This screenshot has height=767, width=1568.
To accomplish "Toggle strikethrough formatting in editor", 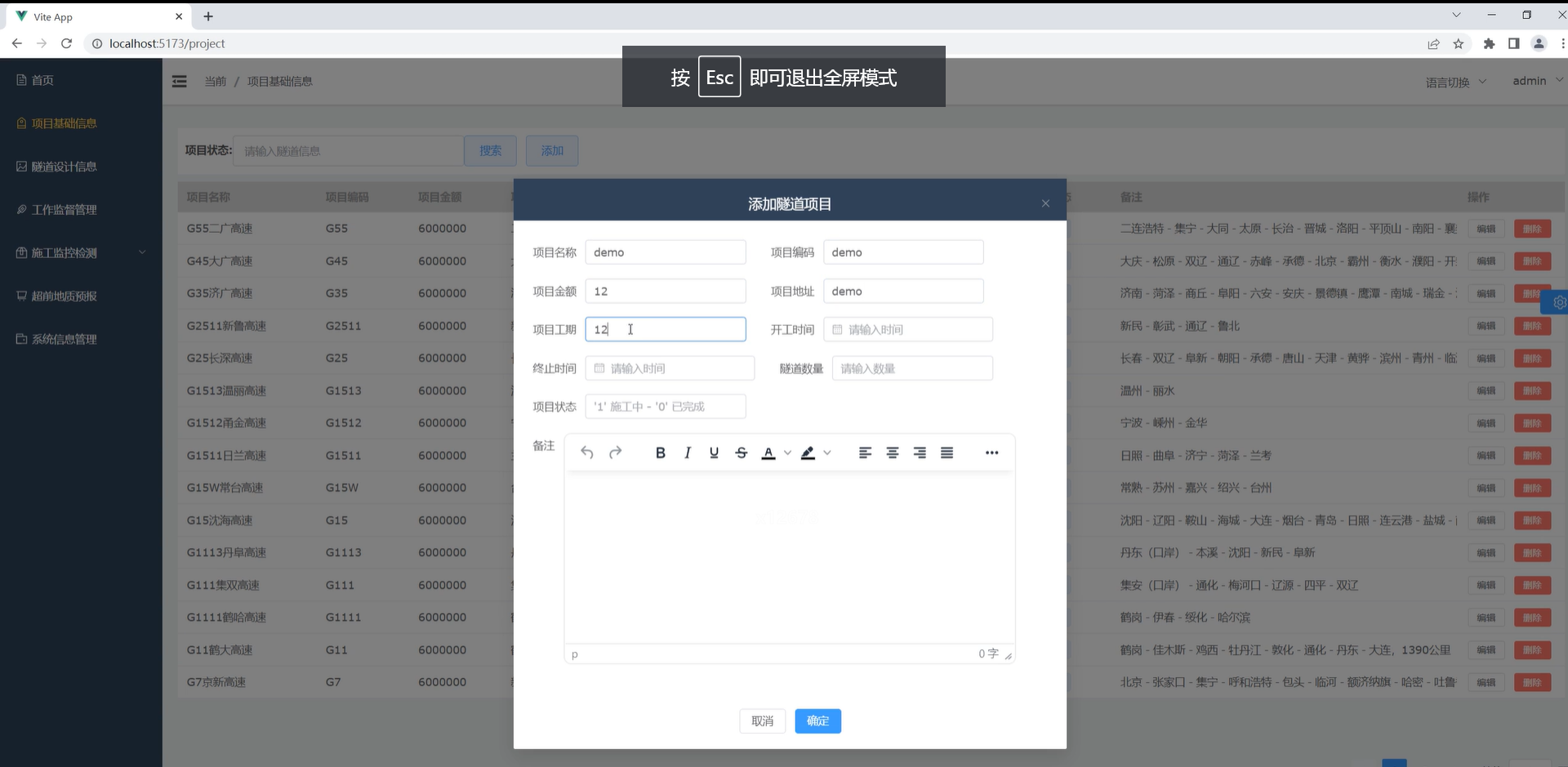I will pos(742,453).
